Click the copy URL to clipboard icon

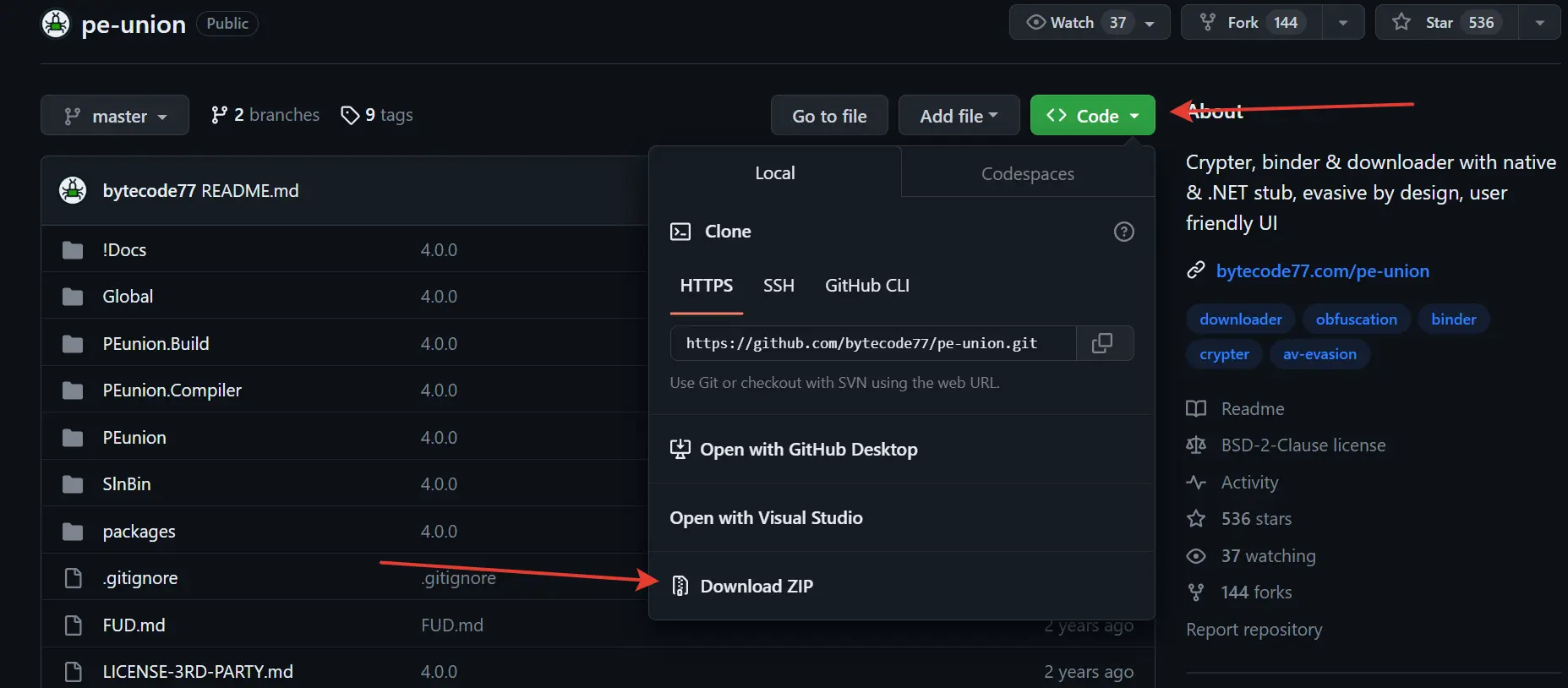coord(1101,343)
